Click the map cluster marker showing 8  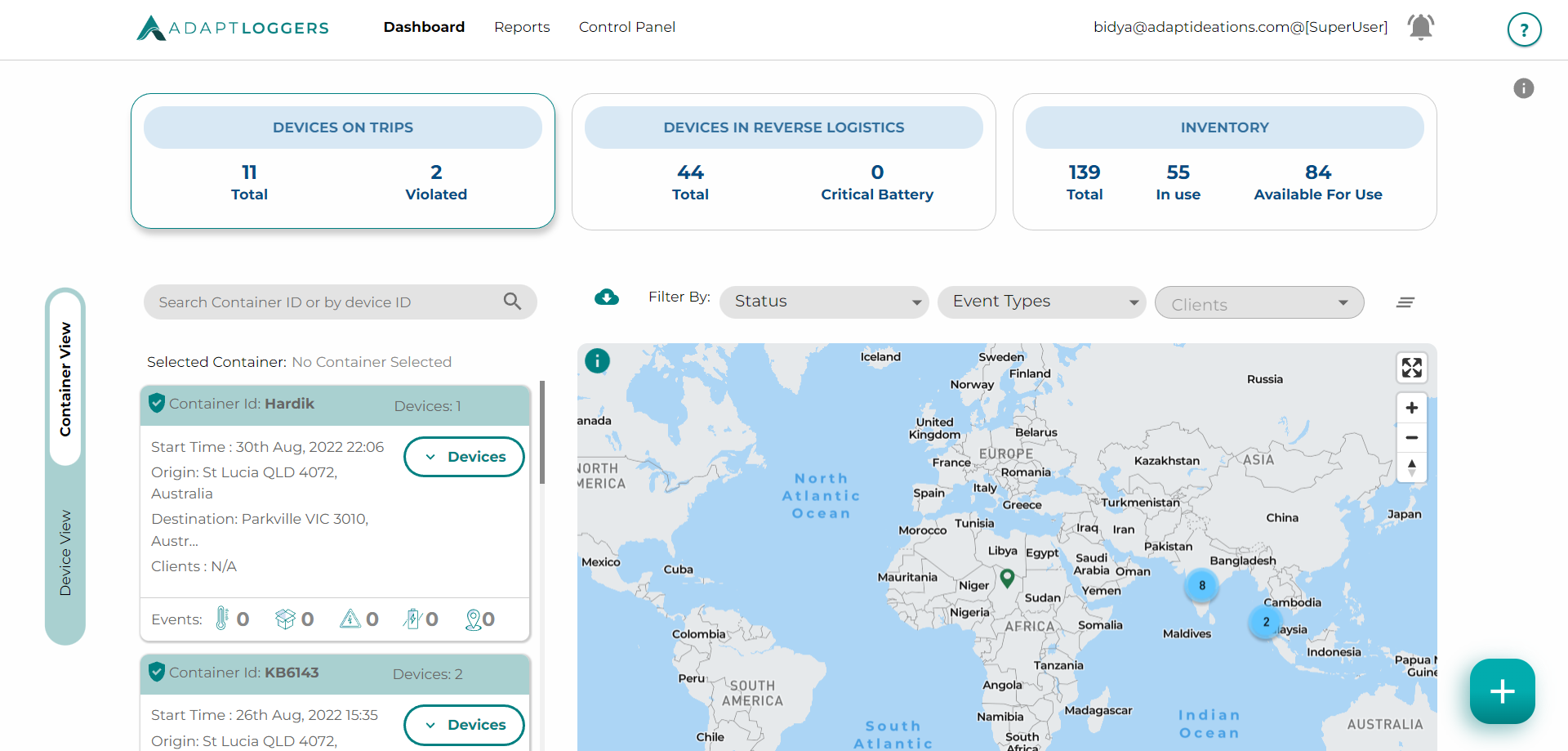1201,585
